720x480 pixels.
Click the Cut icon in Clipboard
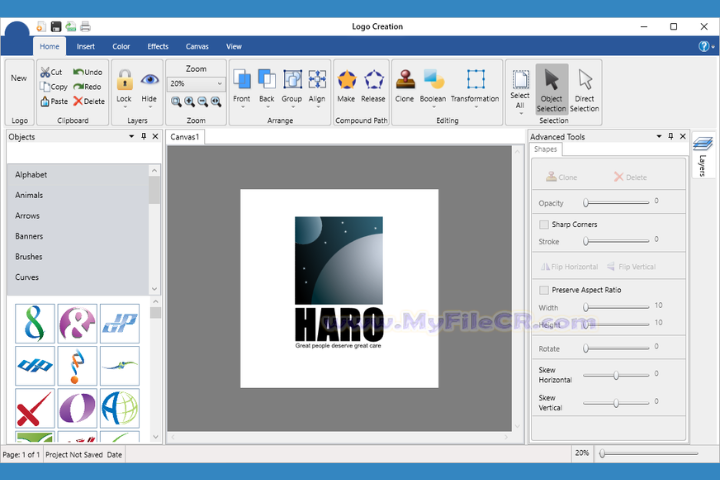pyautogui.click(x=45, y=72)
